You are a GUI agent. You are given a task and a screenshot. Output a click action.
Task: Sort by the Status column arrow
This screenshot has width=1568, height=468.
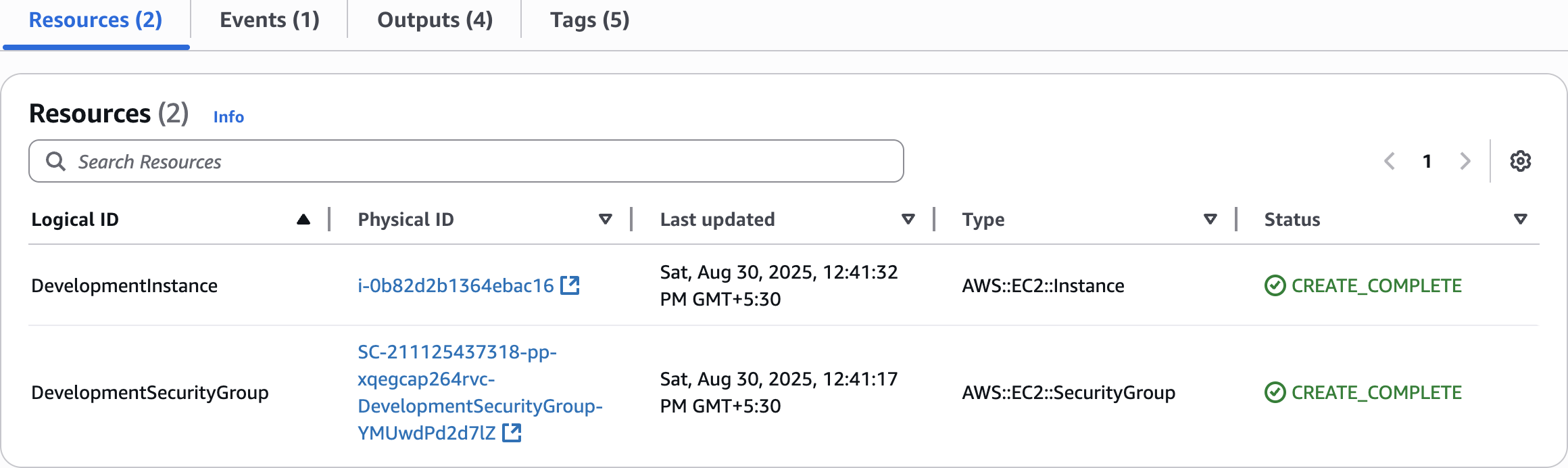pyautogui.click(x=1521, y=219)
